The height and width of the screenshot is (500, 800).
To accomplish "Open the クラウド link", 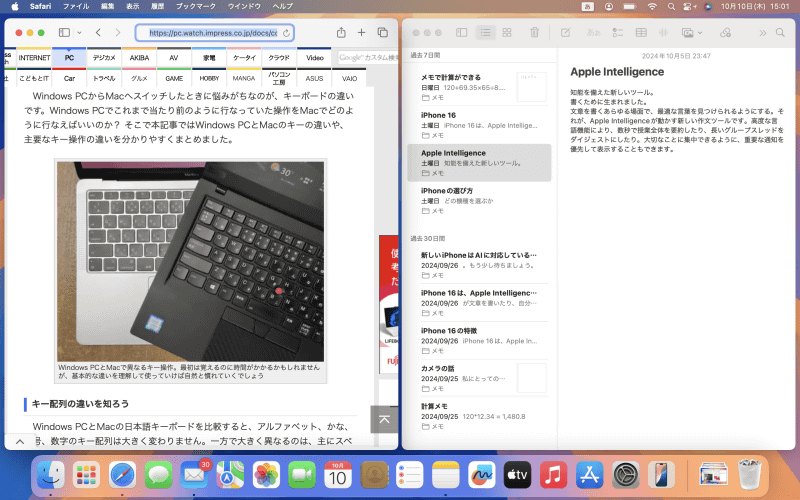I will tap(279, 58).
